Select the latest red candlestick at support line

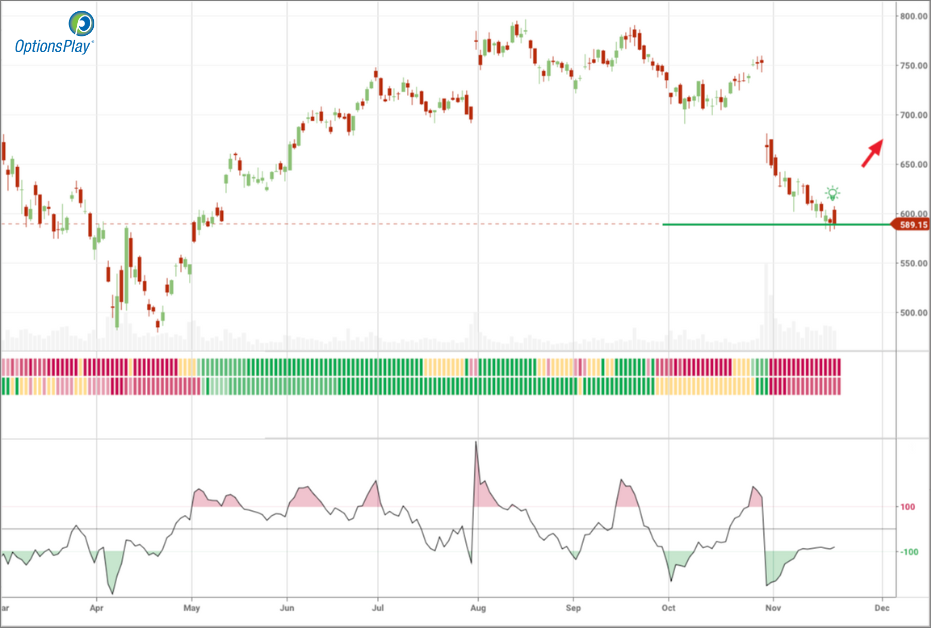coord(835,216)
